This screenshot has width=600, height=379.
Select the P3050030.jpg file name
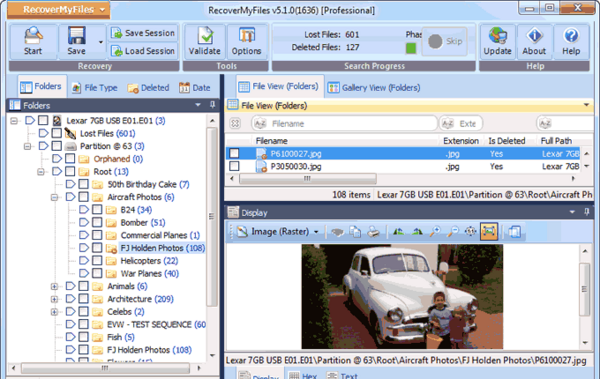(x=296, y=167)
